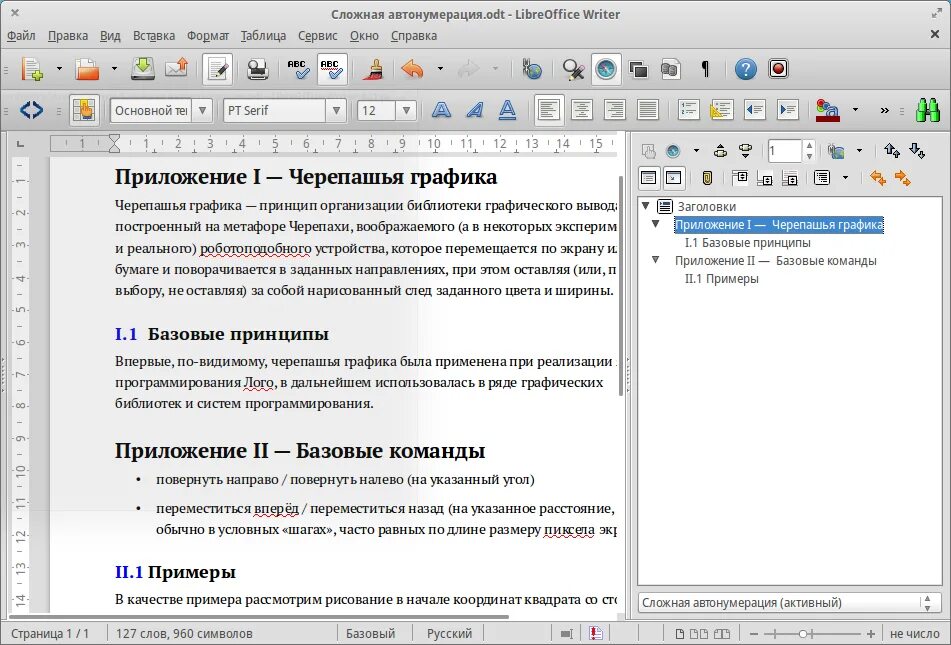The image size is (951, 645).
Task: Click the single-page view icon in status bar
Action: coord(679,632)
